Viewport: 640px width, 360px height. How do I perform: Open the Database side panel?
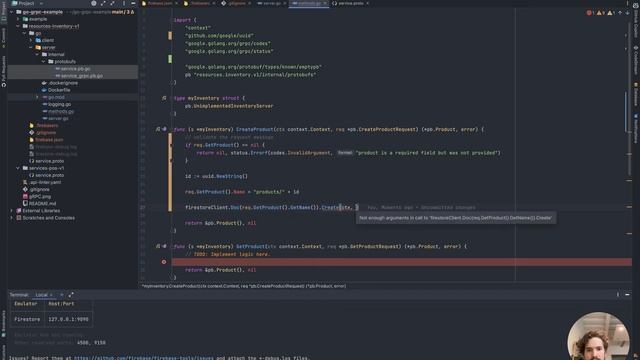pyautogui.click(x=636, y=95)
